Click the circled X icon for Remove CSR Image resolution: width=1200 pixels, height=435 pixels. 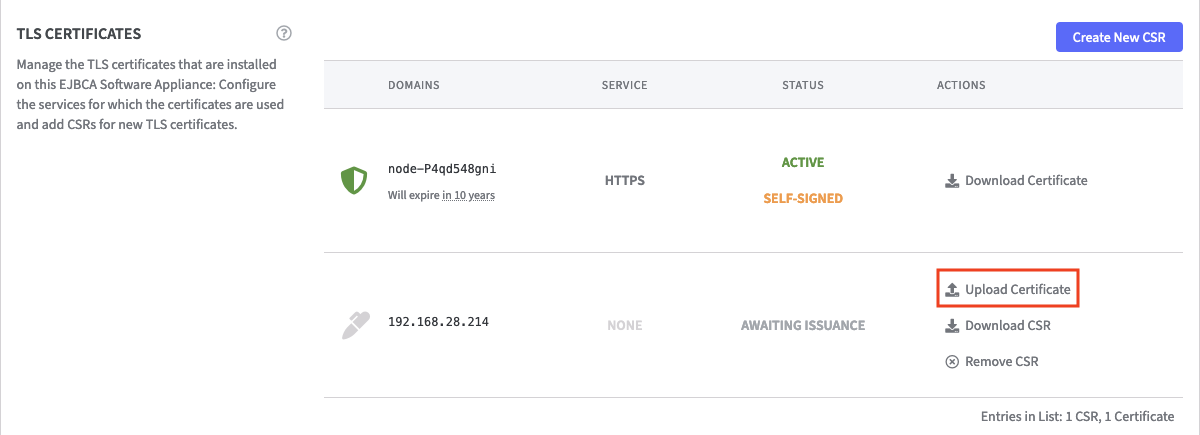pyautogui.click(x=952, y=362)
